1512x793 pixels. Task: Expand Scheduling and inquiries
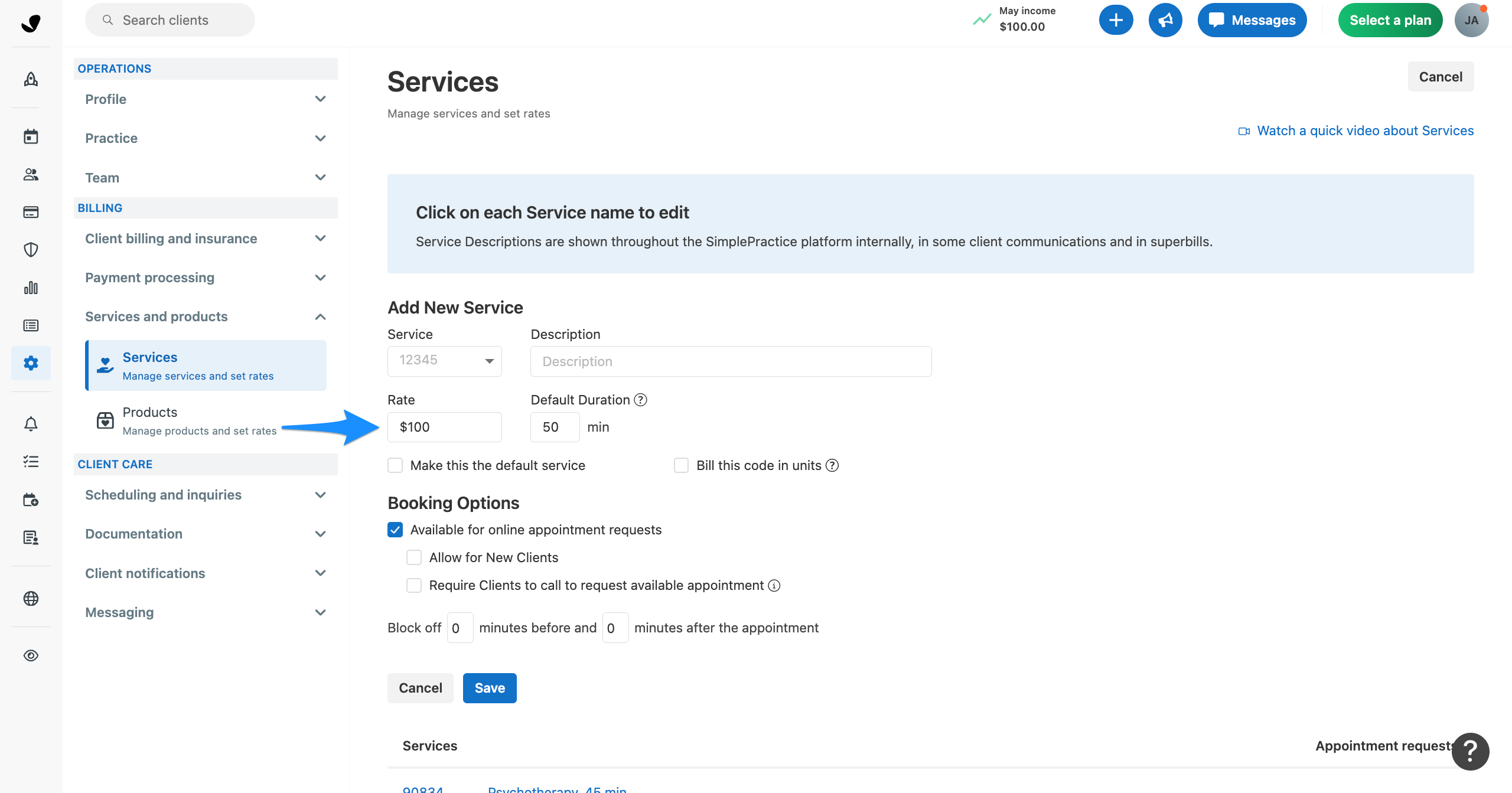pos(206,495)
